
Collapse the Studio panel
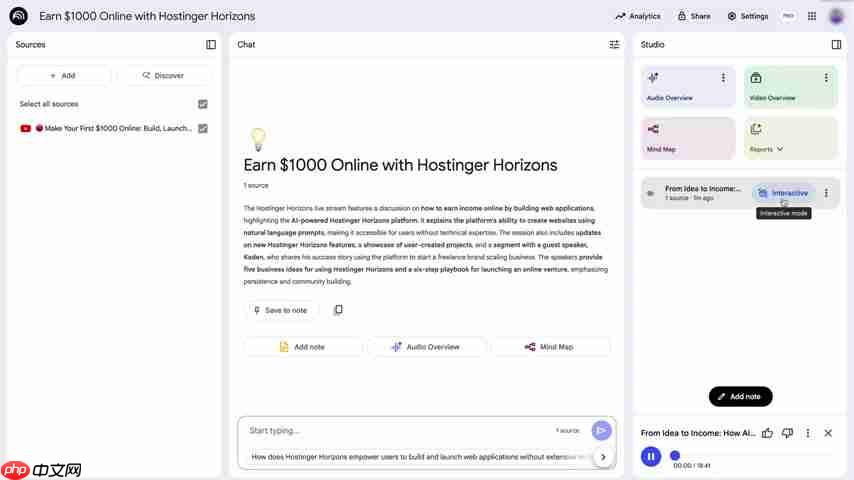click(836, 45)
